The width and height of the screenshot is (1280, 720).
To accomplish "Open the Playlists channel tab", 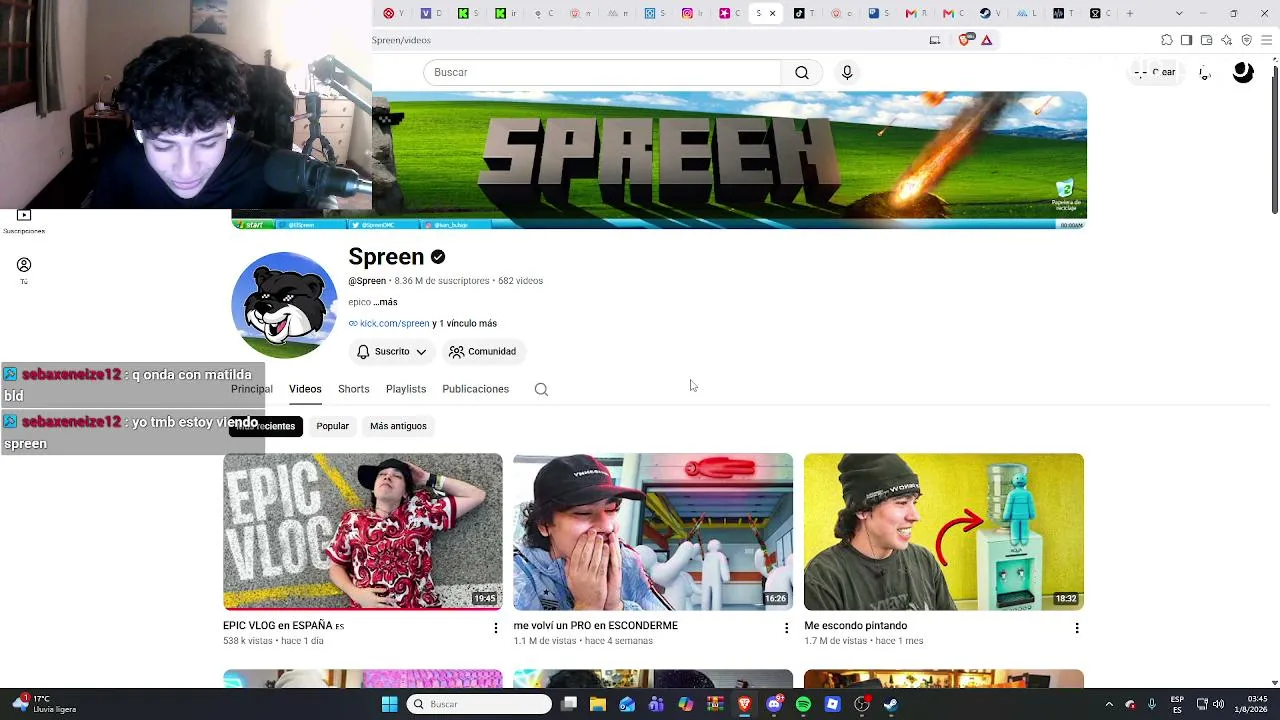I will tap(406, 389).
